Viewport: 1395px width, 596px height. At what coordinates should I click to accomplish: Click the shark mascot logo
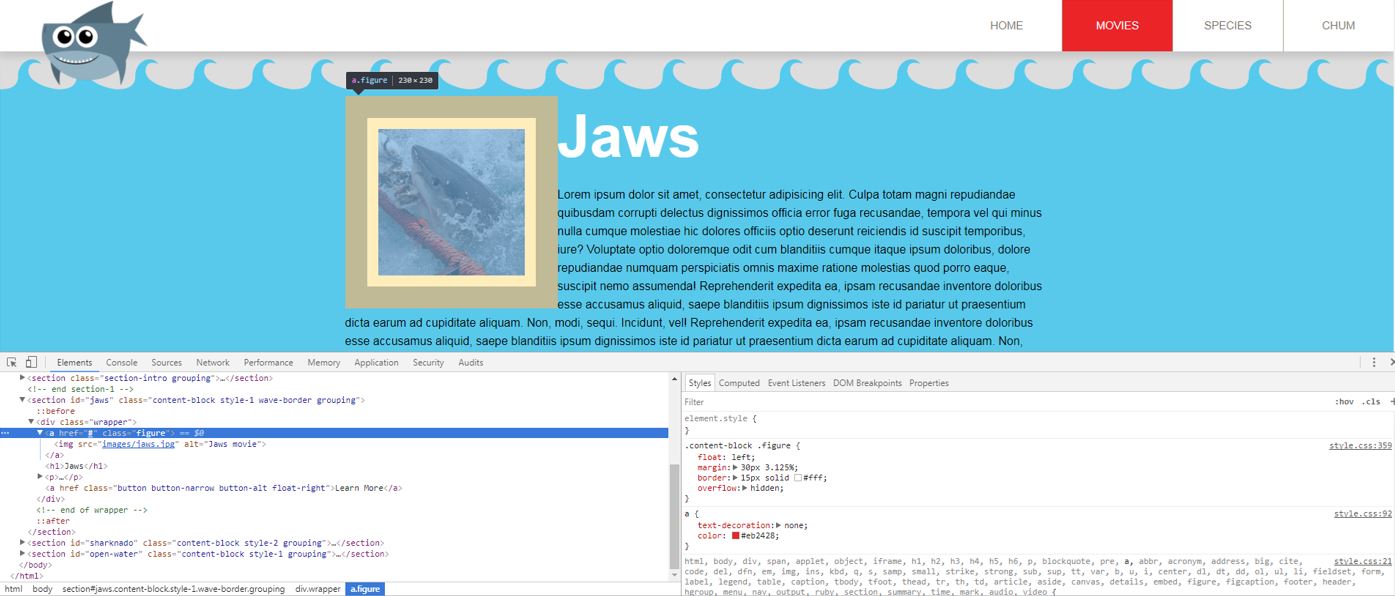click(92, 42)
